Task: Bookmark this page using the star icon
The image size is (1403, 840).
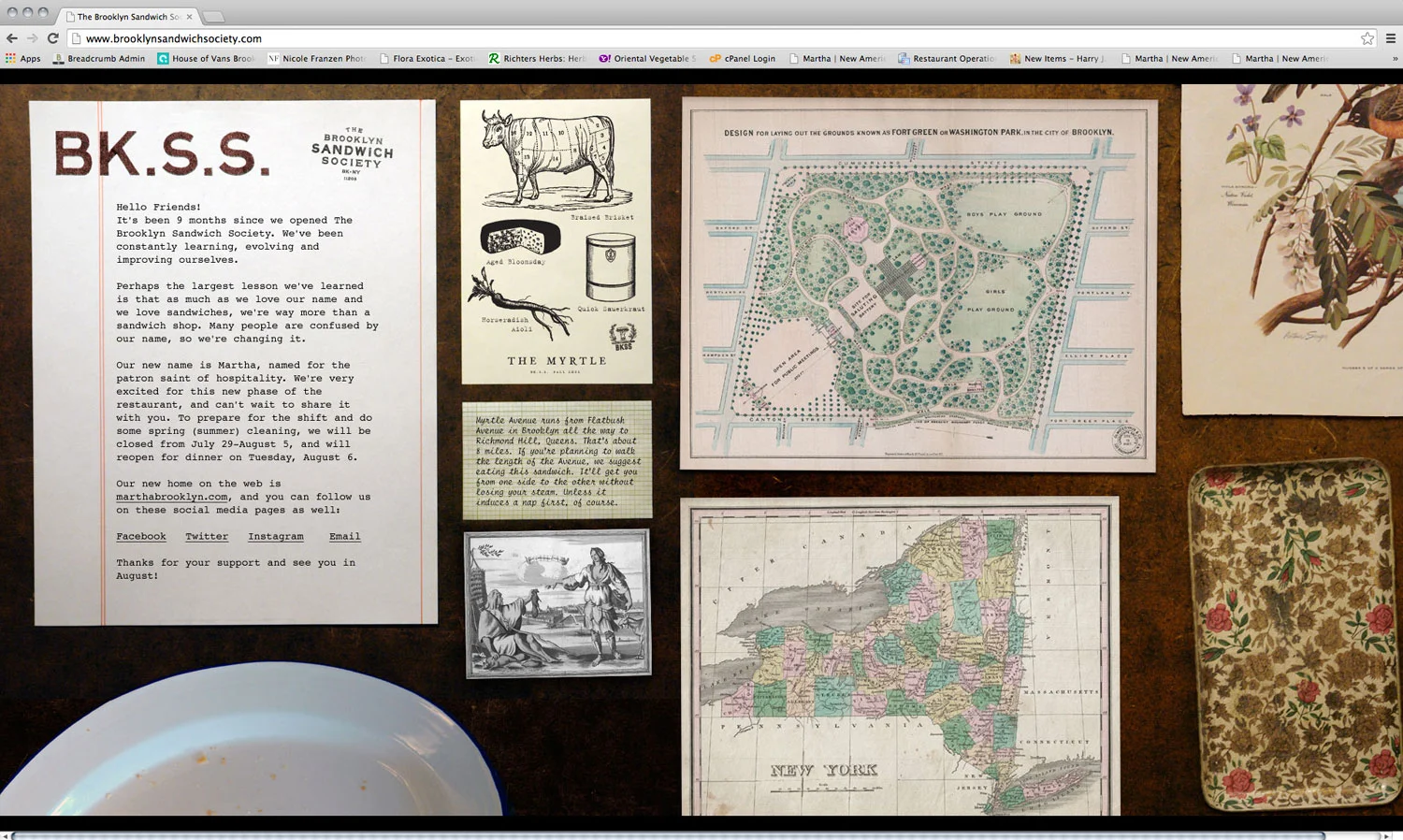Action: pos(1367,38)
